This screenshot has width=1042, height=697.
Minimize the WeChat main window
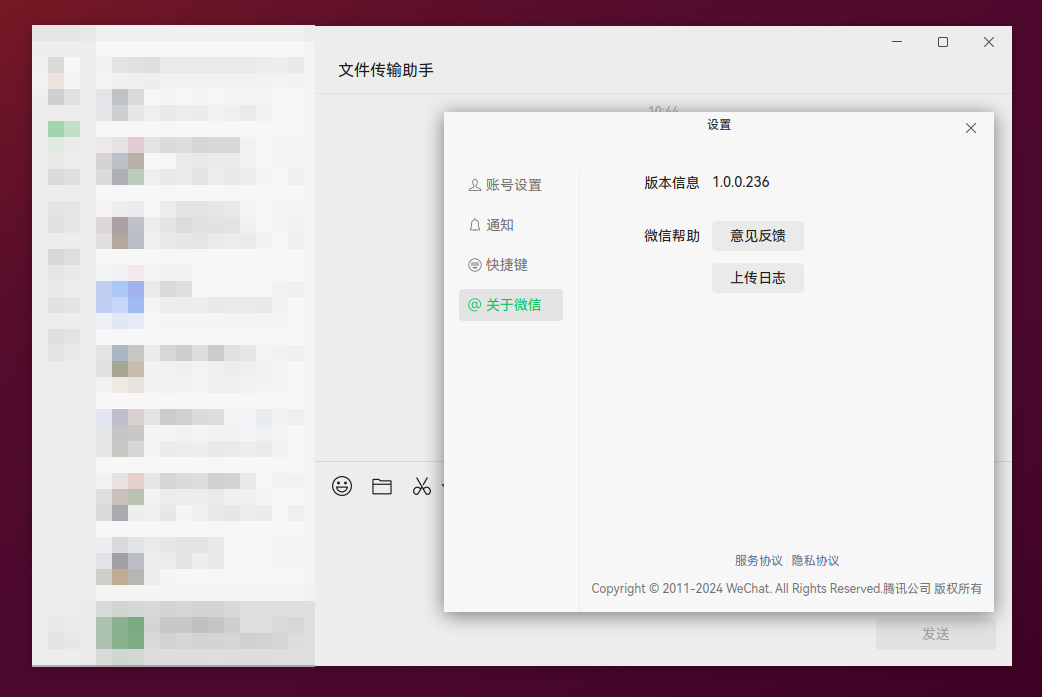click(x=897, y=42)
